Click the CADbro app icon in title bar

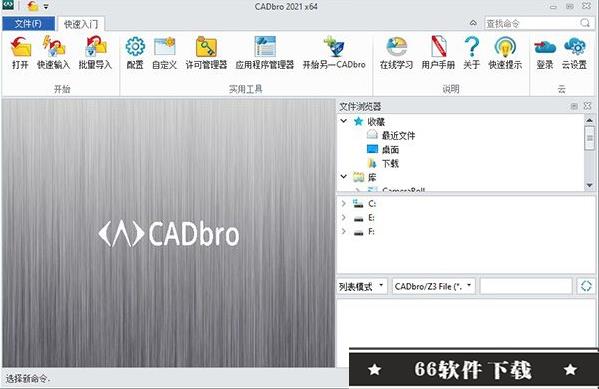(8, 5)
